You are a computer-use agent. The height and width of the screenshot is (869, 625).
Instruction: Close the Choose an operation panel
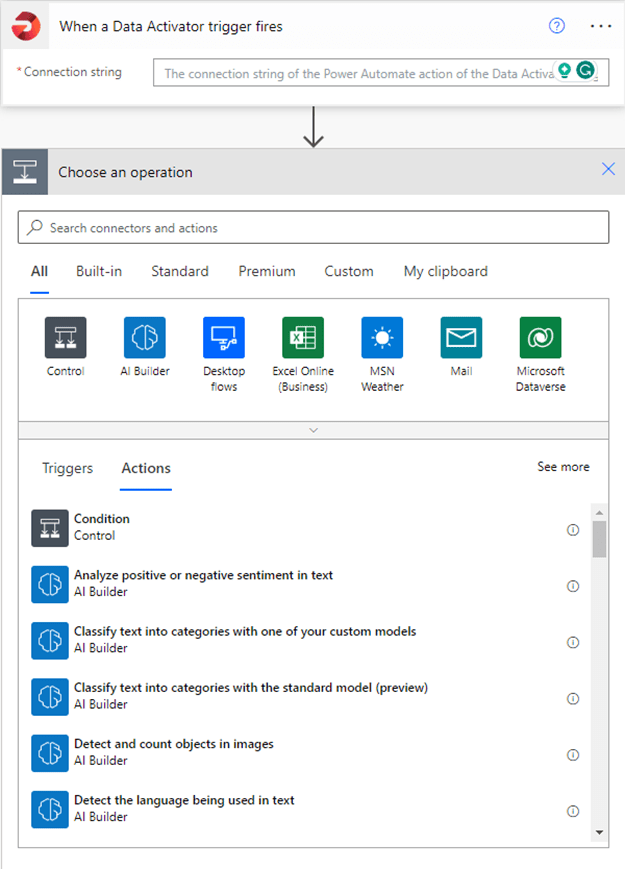pyautogui.click(x=608, y=170)
